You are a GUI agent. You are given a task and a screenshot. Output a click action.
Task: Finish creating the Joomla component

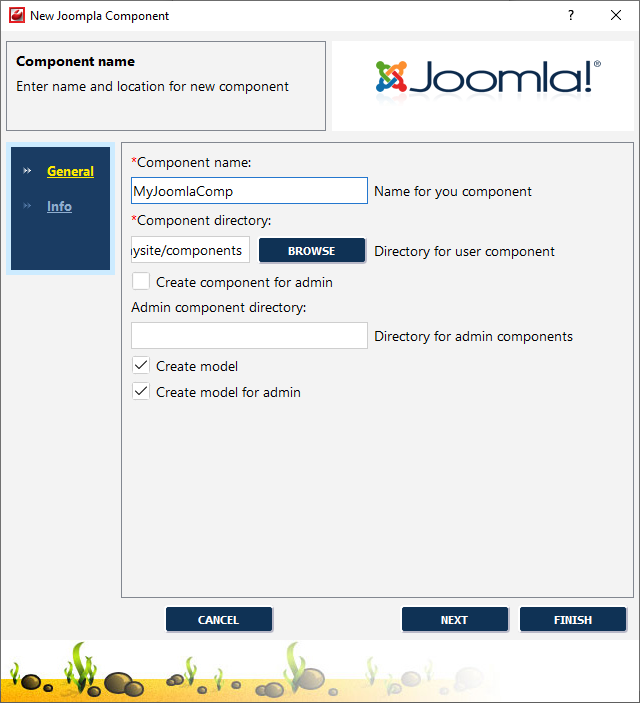coord(573,620)
